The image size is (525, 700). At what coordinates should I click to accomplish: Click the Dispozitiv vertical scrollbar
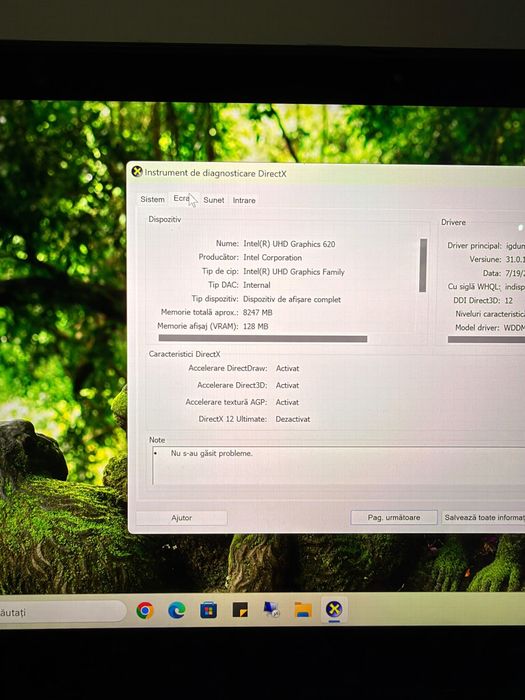[423, 265]
